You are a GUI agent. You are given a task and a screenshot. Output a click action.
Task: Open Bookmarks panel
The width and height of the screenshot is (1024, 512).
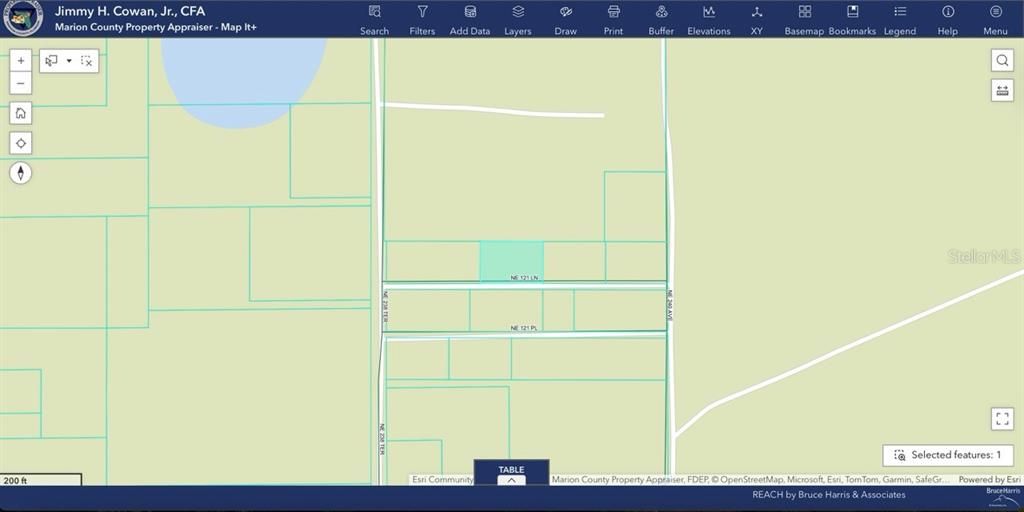pyautogui.click(x=852, y=19)
